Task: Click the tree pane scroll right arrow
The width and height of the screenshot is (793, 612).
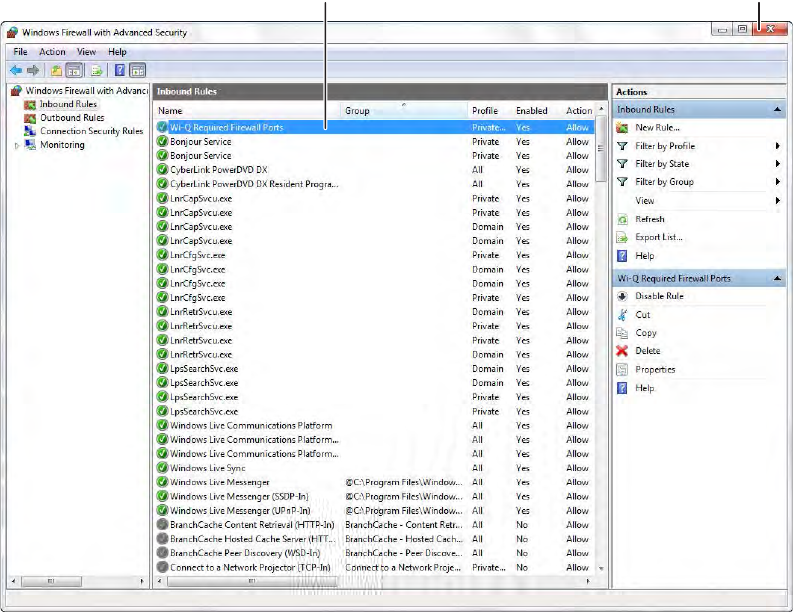Action: coord(142,581)
